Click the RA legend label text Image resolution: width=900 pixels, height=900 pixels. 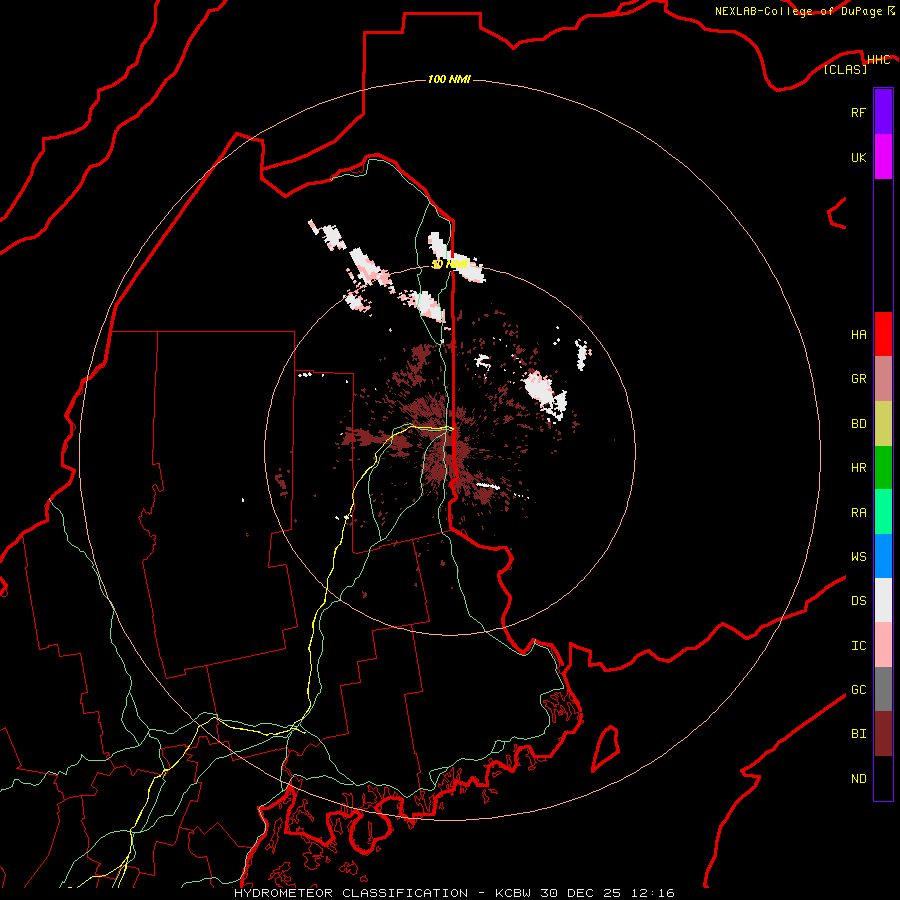coord(858,513)
